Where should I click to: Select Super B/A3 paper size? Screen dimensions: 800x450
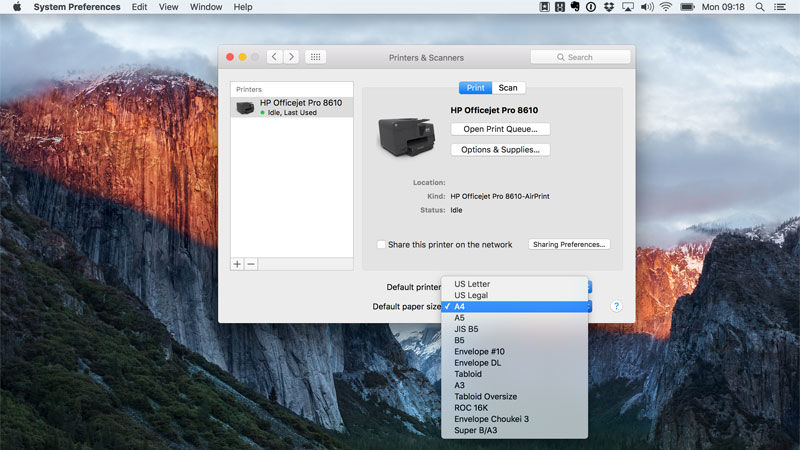click(514, 430)
